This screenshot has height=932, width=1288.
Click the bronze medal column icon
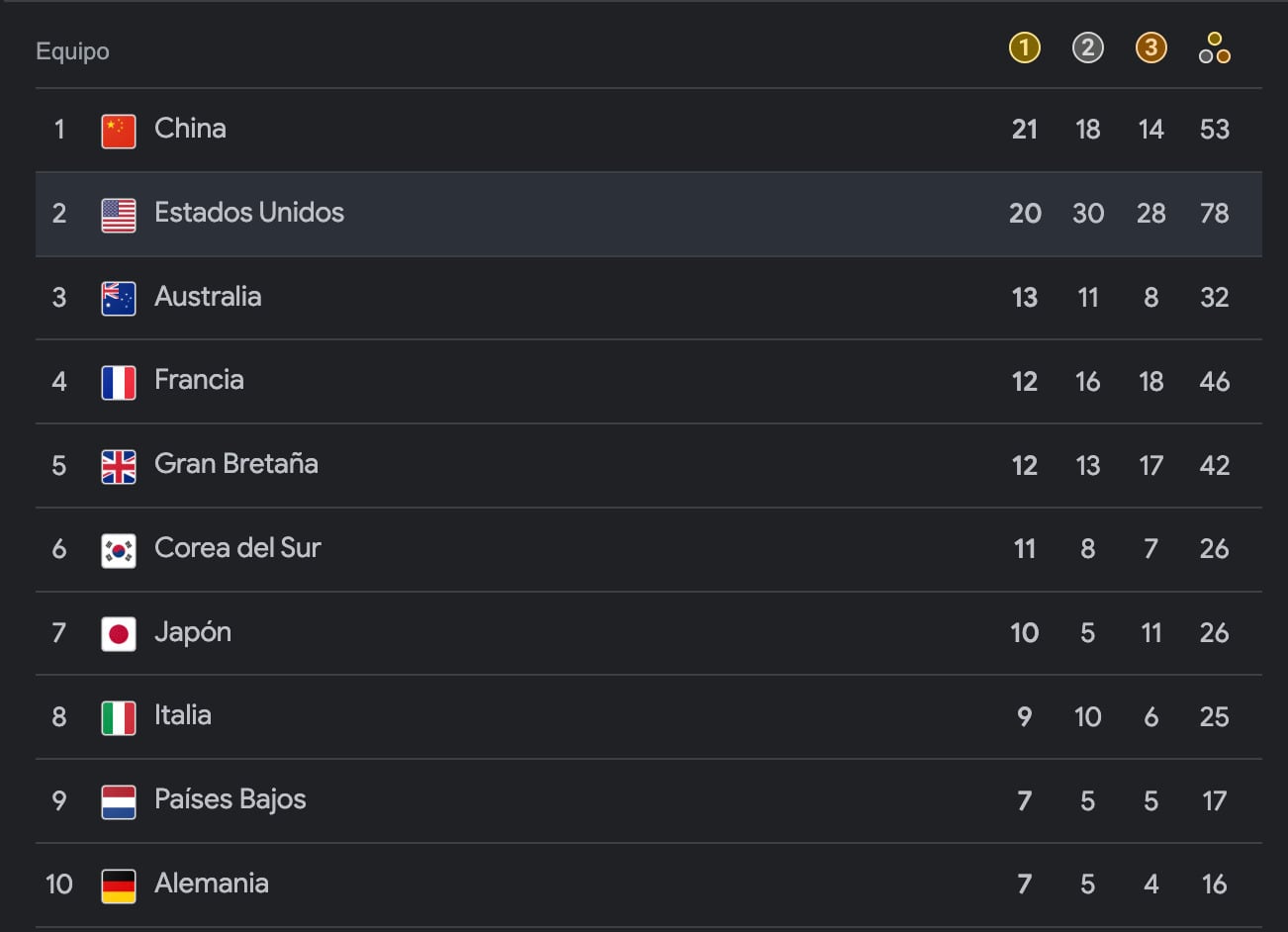(1150, 47)
